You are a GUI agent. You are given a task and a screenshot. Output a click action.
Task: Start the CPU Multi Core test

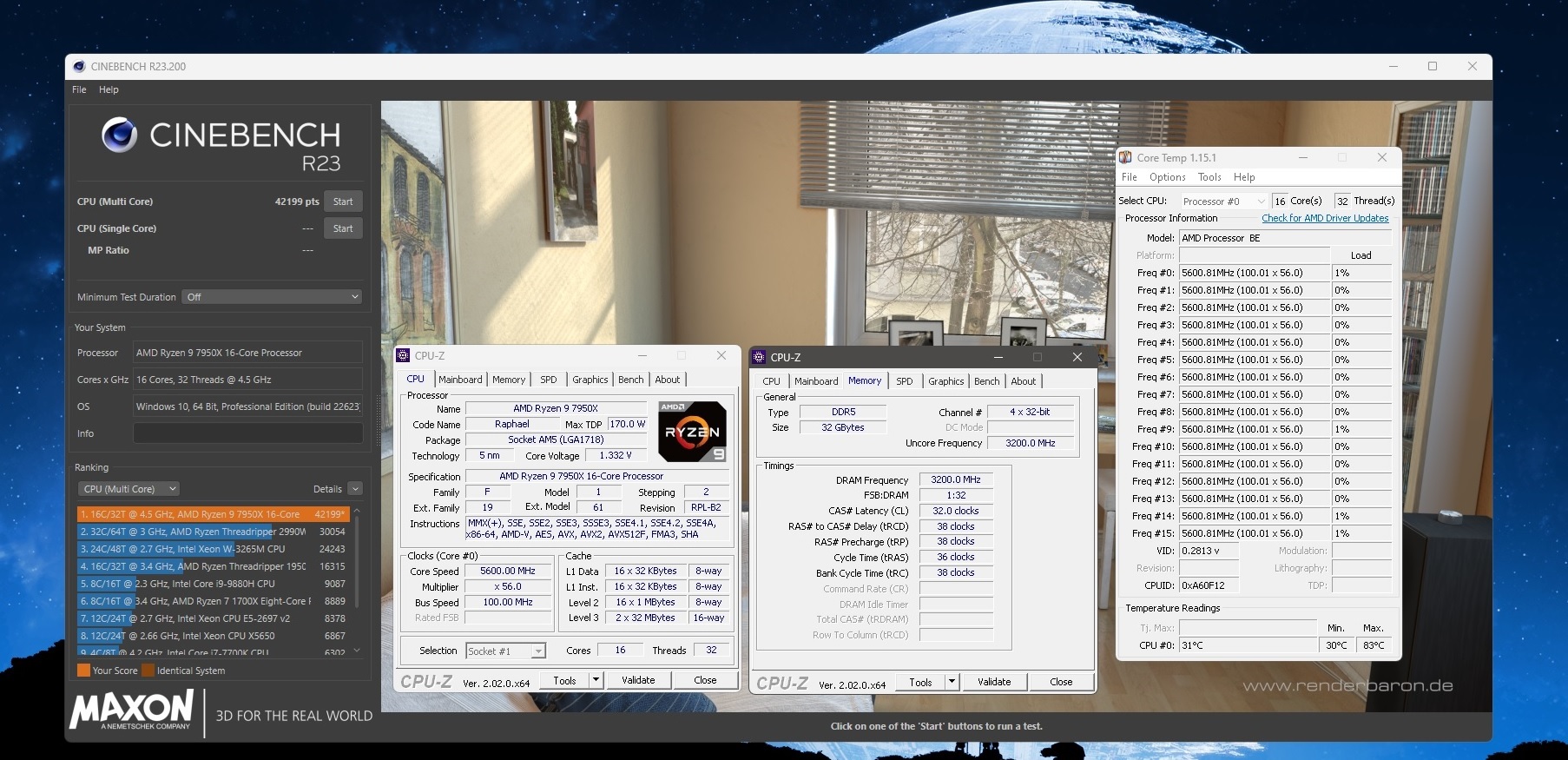point(343,202)
